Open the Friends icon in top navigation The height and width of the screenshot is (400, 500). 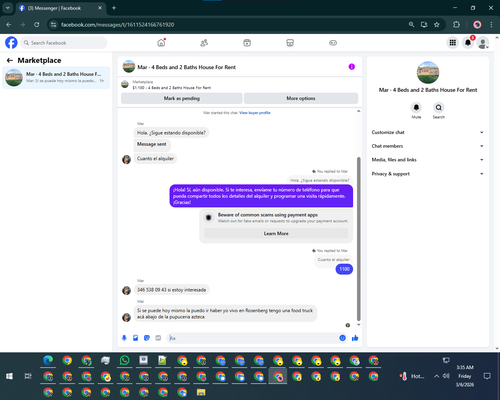point(204,43)
